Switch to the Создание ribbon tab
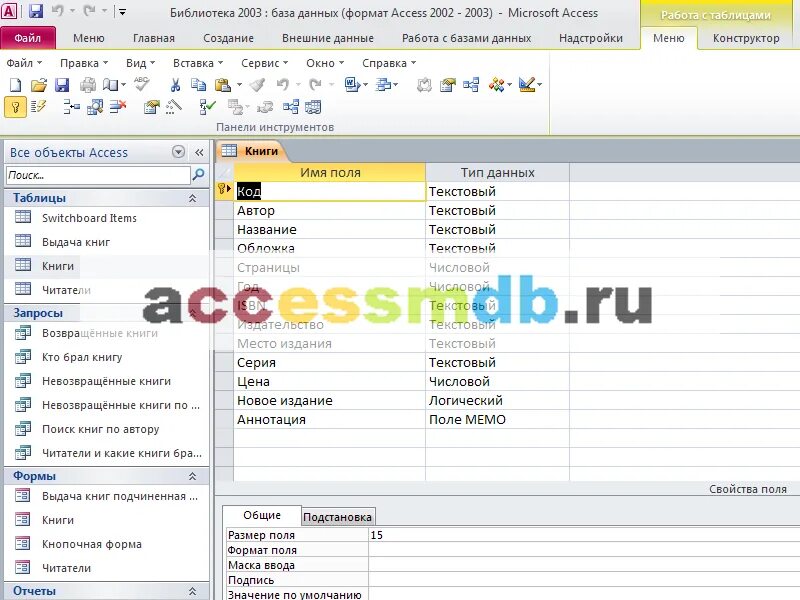Viewport: 800px width, 600px height. [x=228, y=38]
